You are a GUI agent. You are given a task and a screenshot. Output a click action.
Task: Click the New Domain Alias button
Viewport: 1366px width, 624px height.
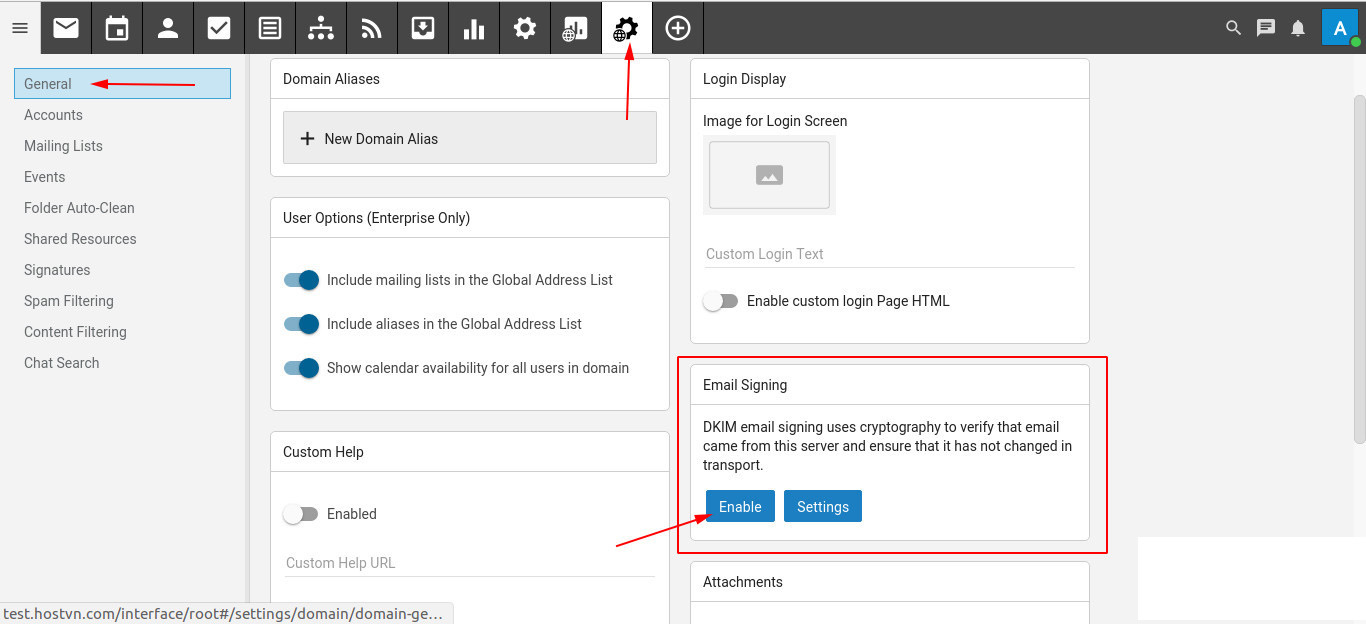tap(470, 138)
